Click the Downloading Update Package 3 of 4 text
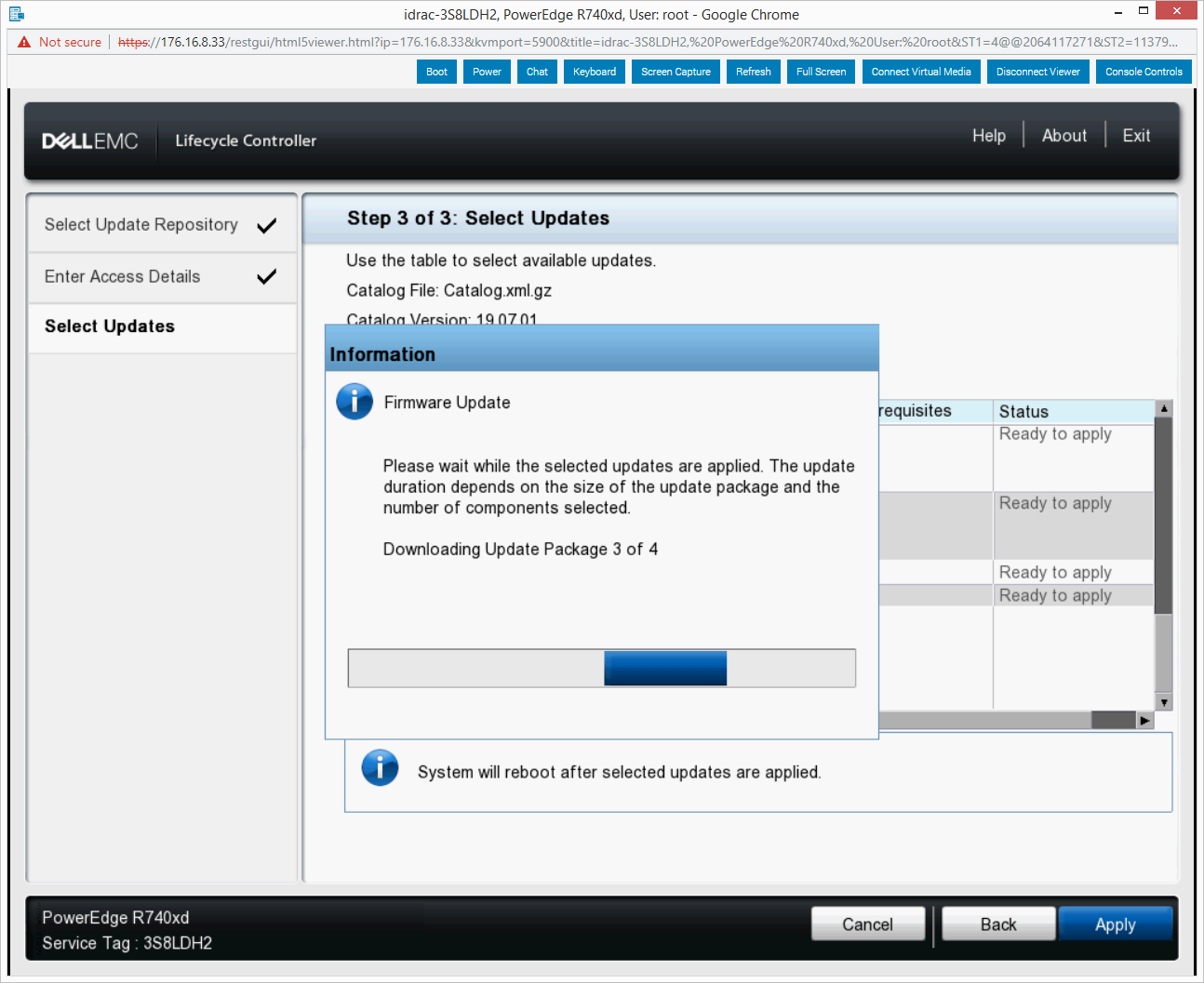This screenshot has height=983, width=1204. click(521, 550)
